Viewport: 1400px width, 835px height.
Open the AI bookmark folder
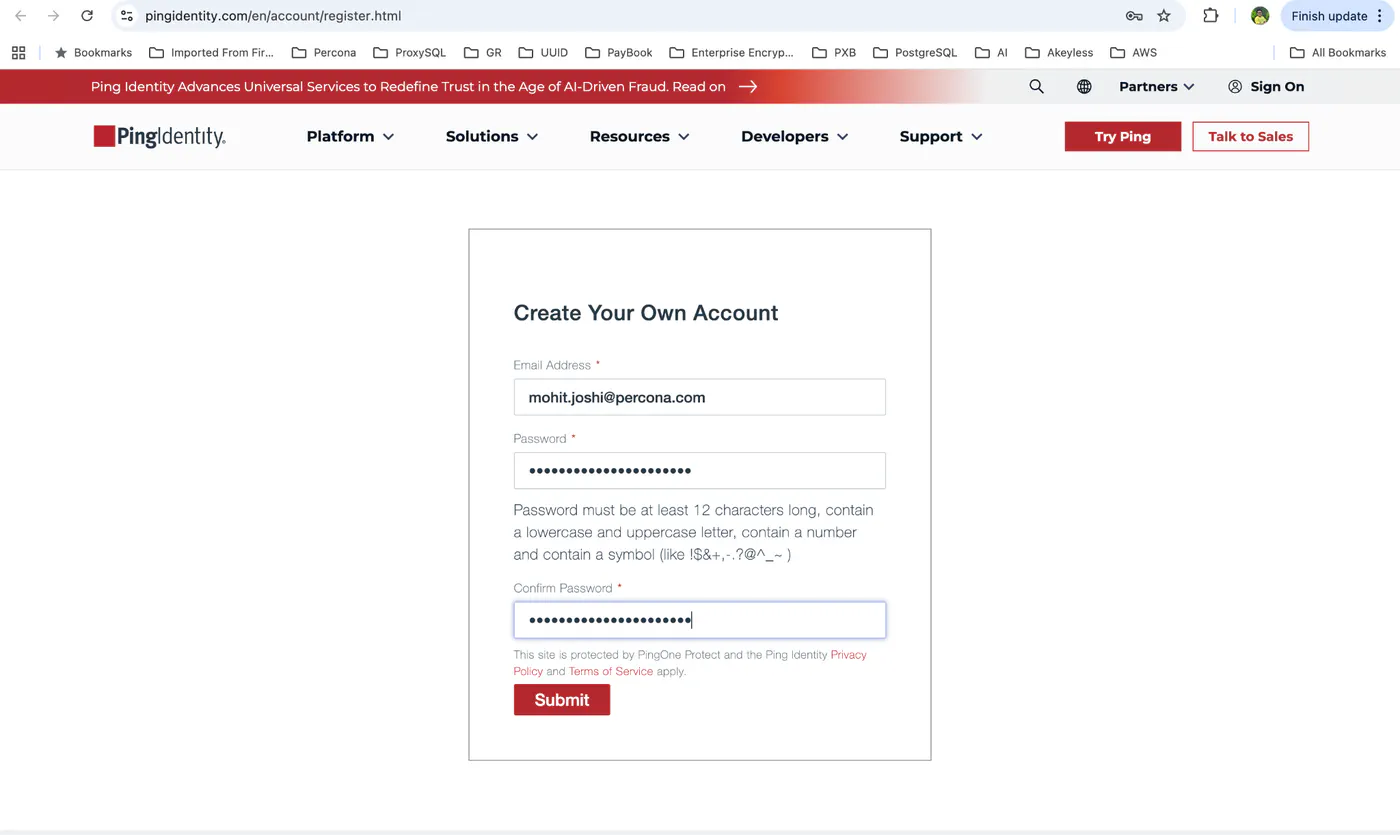(x=991, y=52)
